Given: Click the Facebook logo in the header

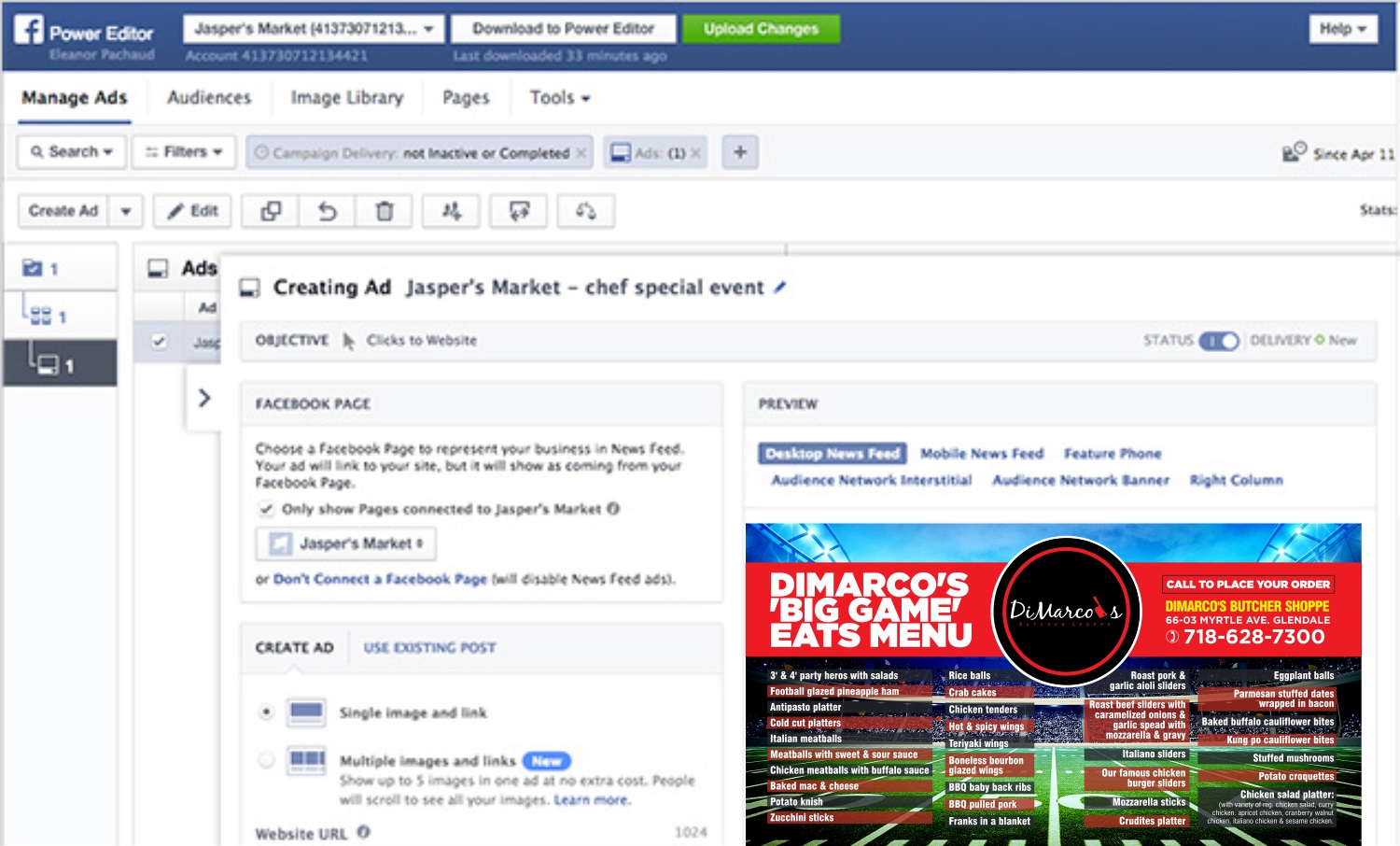Looking at the screenshot, I should [x=29, y=30].
